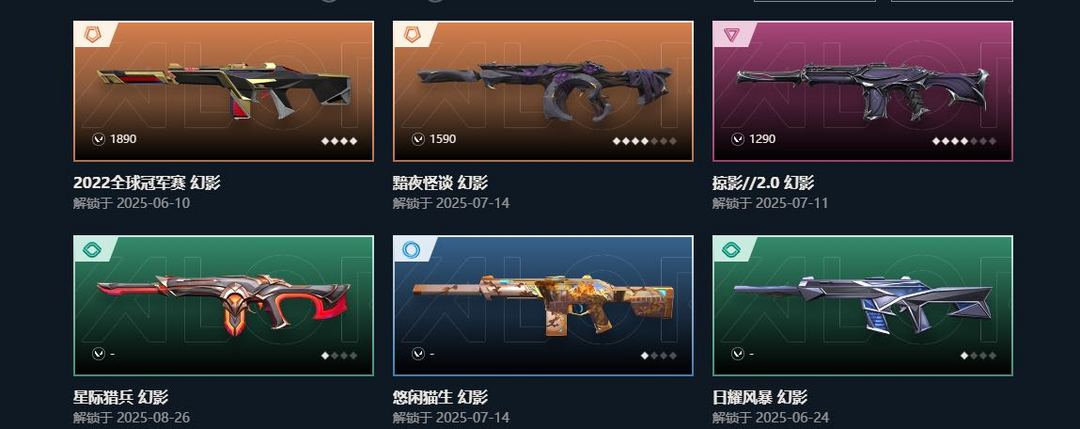This screenshot has width=1080, height=429.
Task: Click the VP currency icon beside 1890
Action: tap(98, 139)
